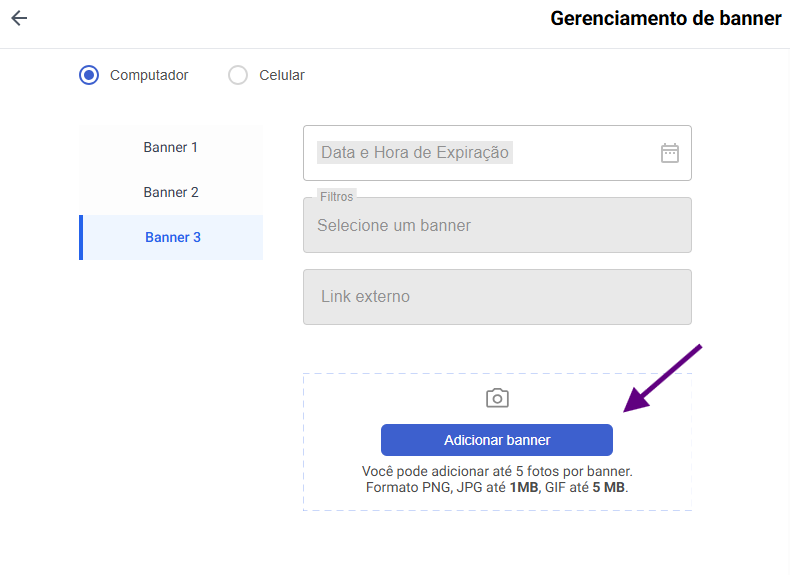Open the calendar date picker icon
Image resolution: width=790 pixels, height=583 pixels.
(670, 153)
